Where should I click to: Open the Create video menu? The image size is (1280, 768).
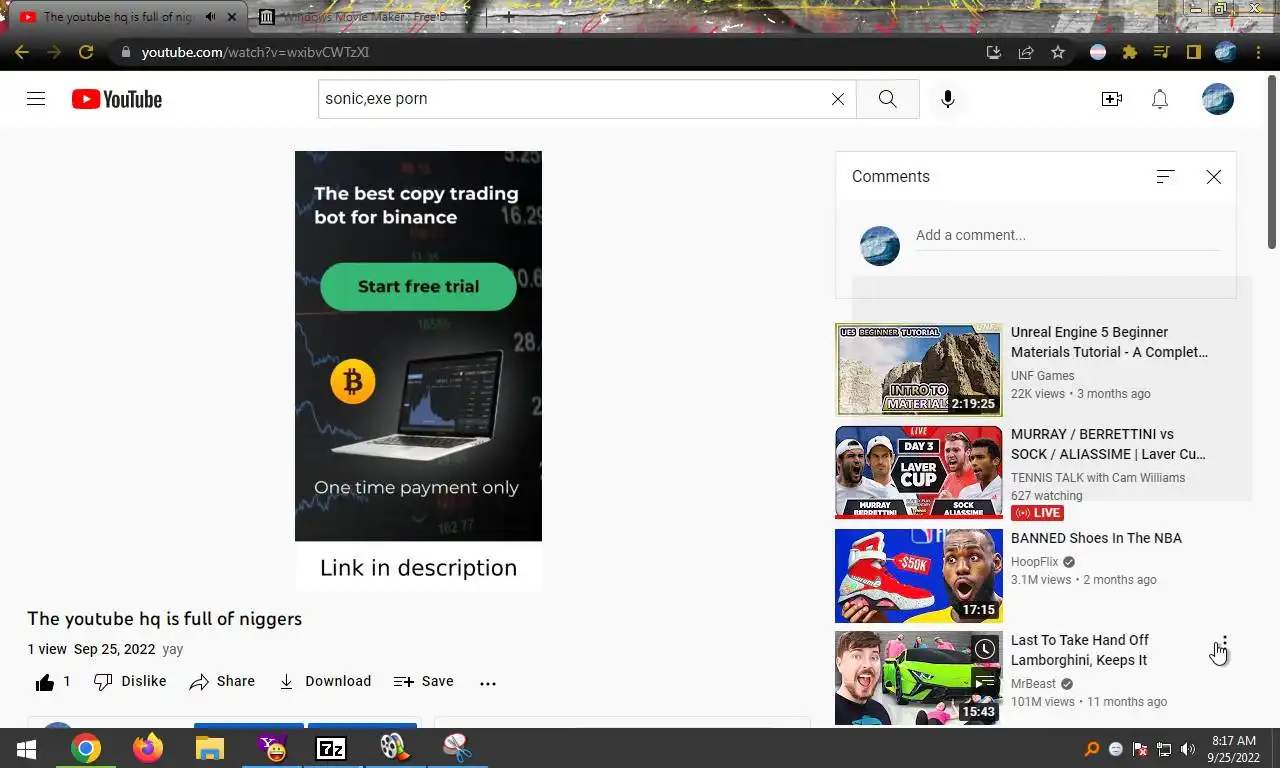(1112, 99)
